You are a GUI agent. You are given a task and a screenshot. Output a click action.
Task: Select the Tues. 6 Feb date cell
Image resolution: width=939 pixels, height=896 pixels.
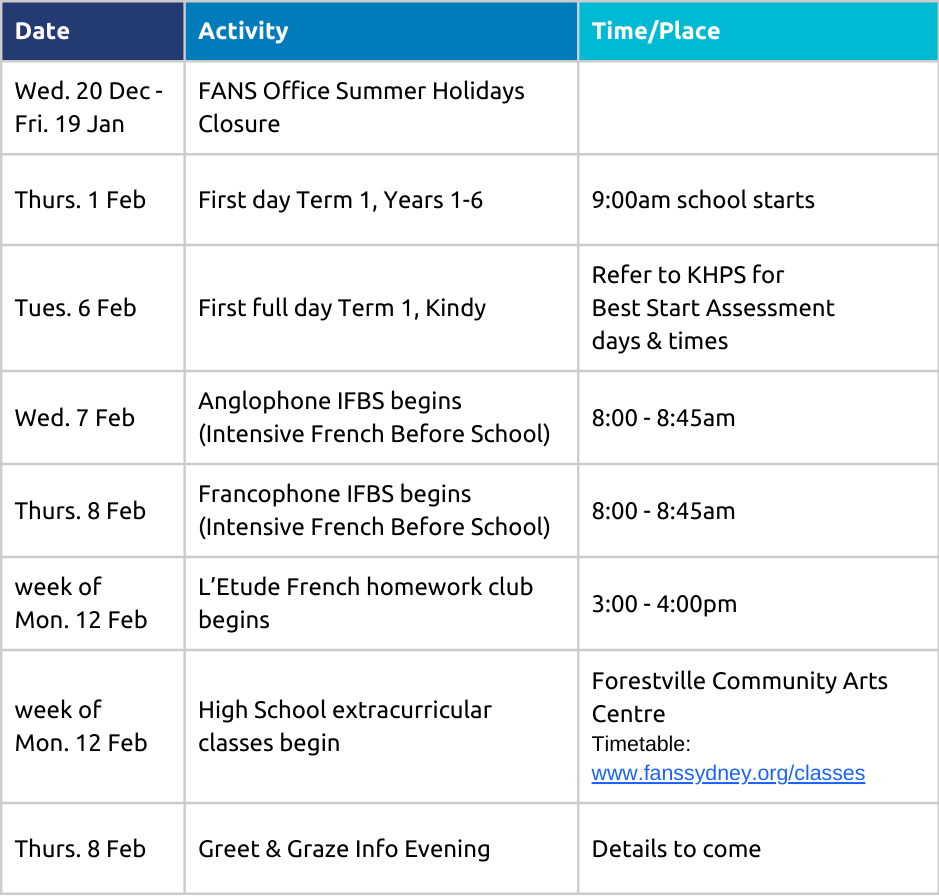(75, 308)
